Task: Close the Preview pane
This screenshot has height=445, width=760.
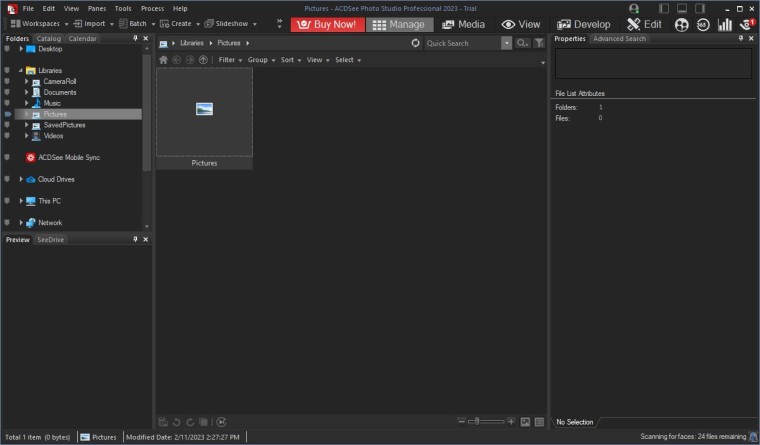Action: (145, 239)
